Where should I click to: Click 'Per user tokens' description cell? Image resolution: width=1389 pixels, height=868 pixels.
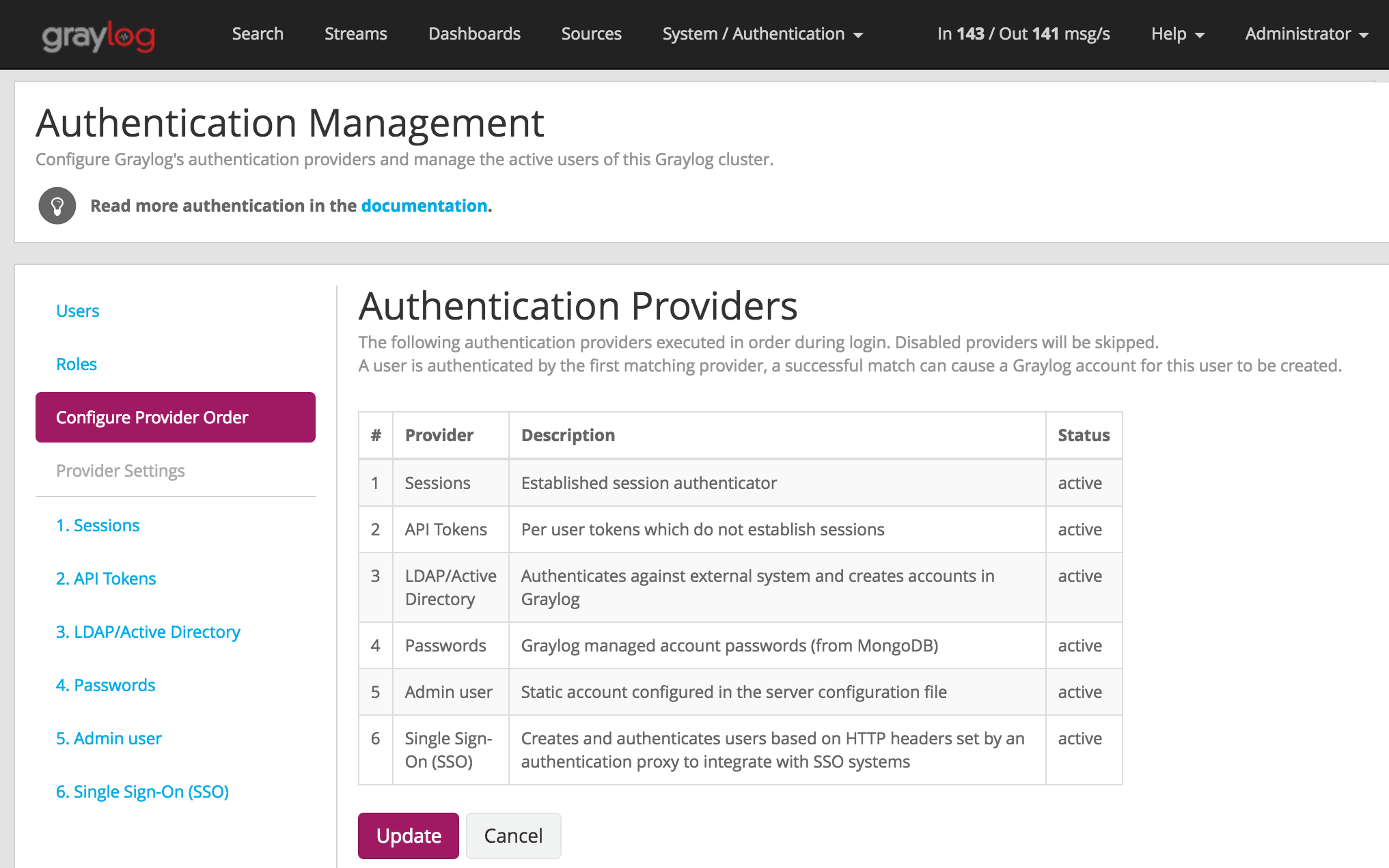[777, 529]
